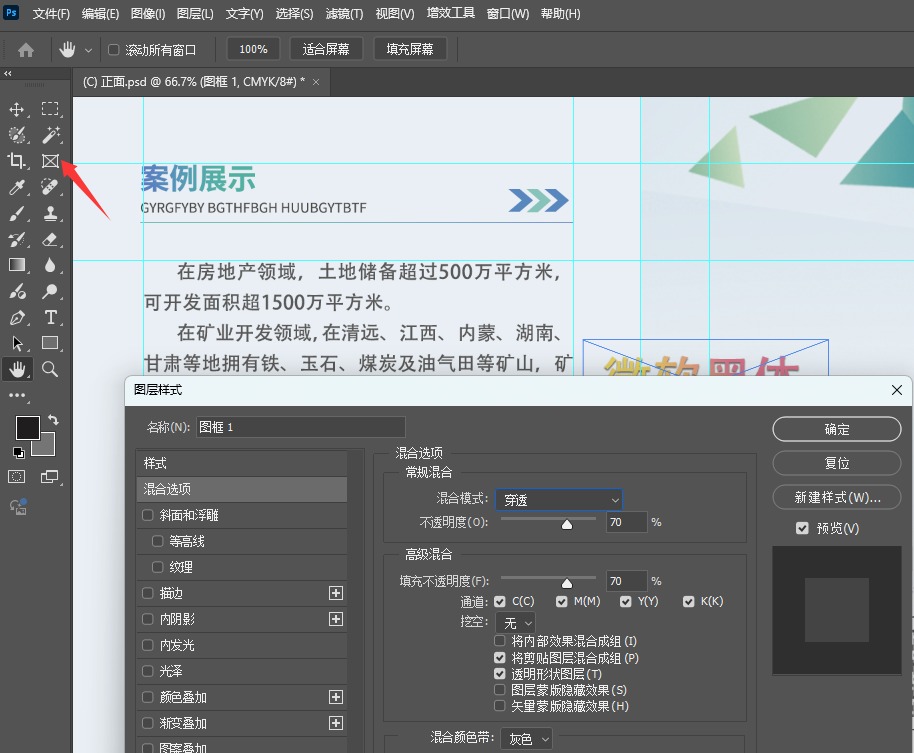Viewport: 914px width, 753px height.
Task: Enable 斜面和浮雕 style checkbox
Action: [148, 515]
